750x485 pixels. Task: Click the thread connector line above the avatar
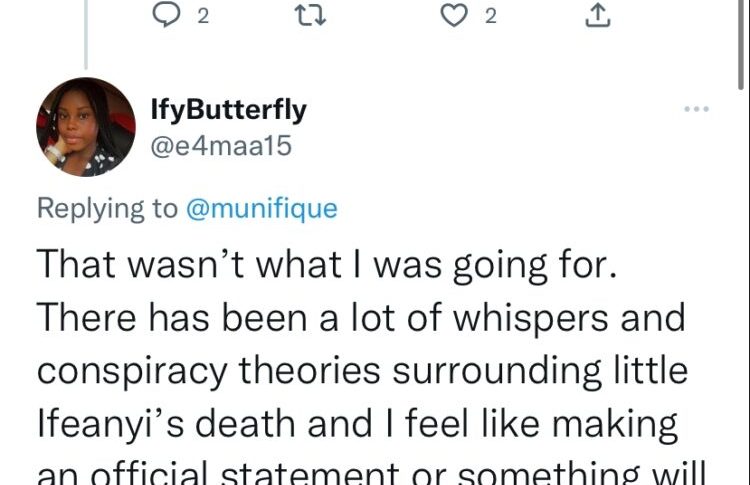click(x=86, y=35)
